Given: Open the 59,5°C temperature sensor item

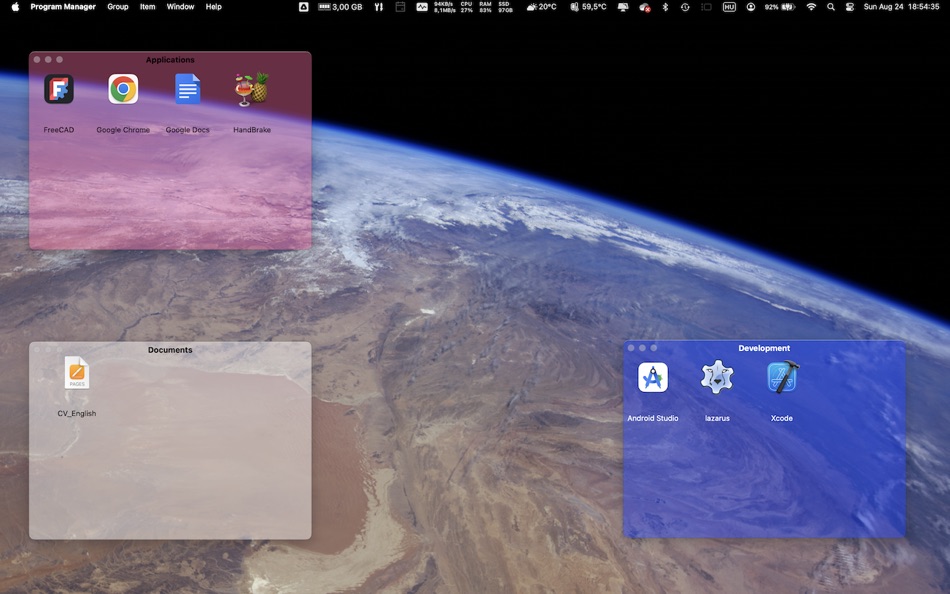Looking at the screenshot, I should 588,7.
